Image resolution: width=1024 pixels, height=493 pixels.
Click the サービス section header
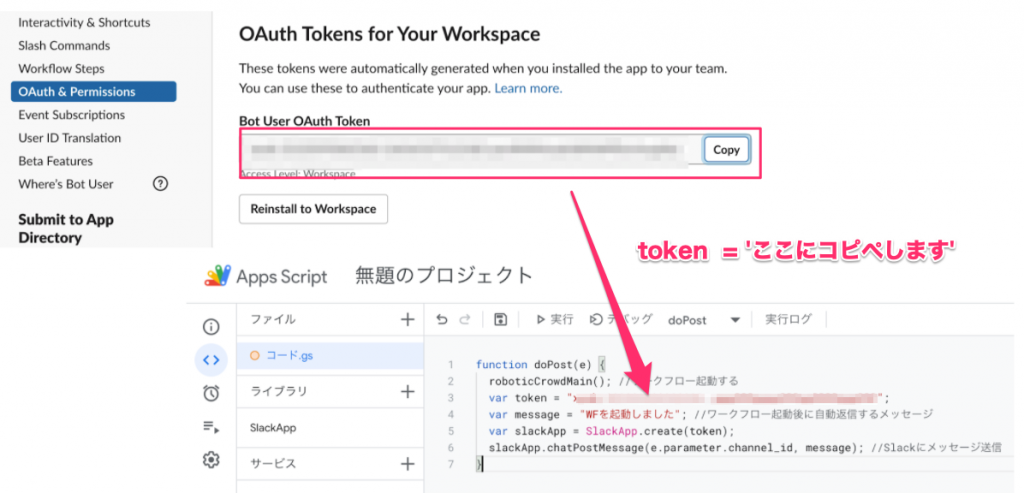(x=274, y=464)
